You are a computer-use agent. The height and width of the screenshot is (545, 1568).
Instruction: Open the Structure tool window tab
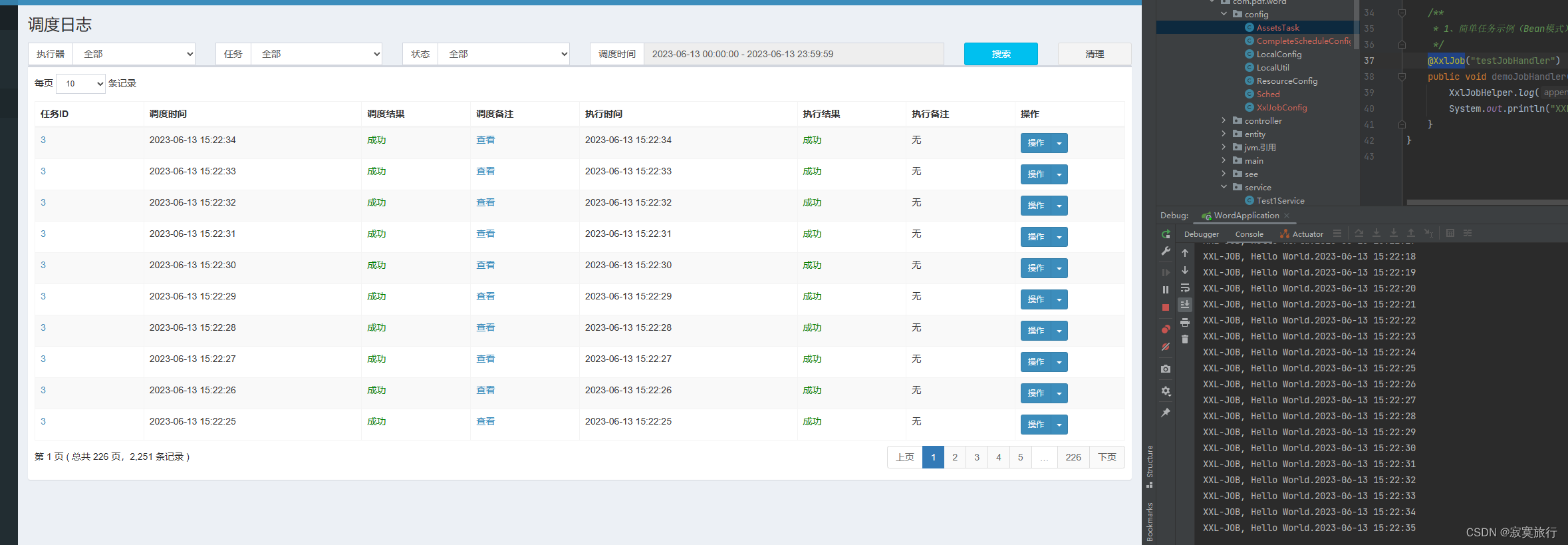[1149, 466]
